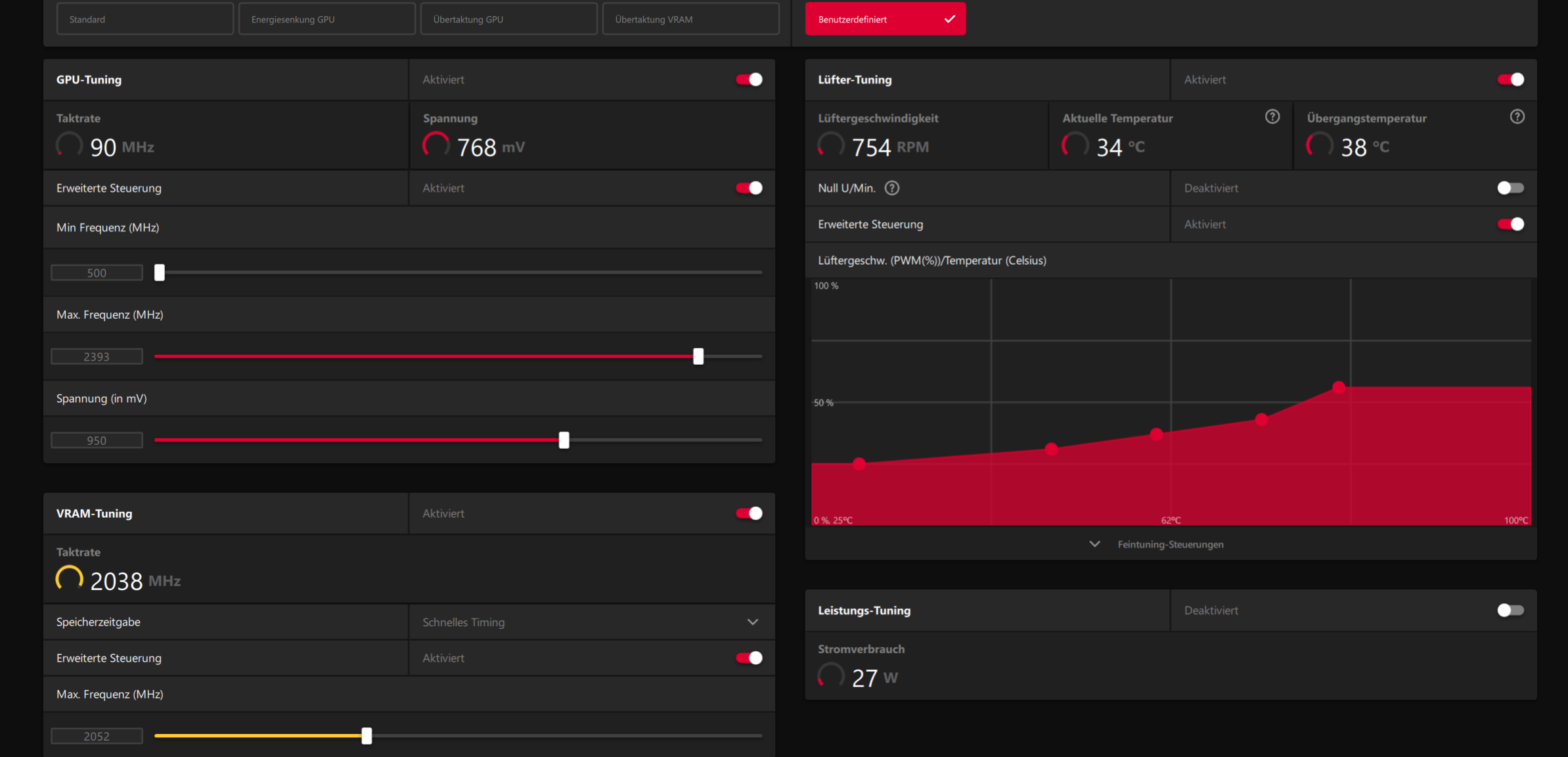
Task: Choose the Energiesenkung GPU preset
Action: click(326, 19)
